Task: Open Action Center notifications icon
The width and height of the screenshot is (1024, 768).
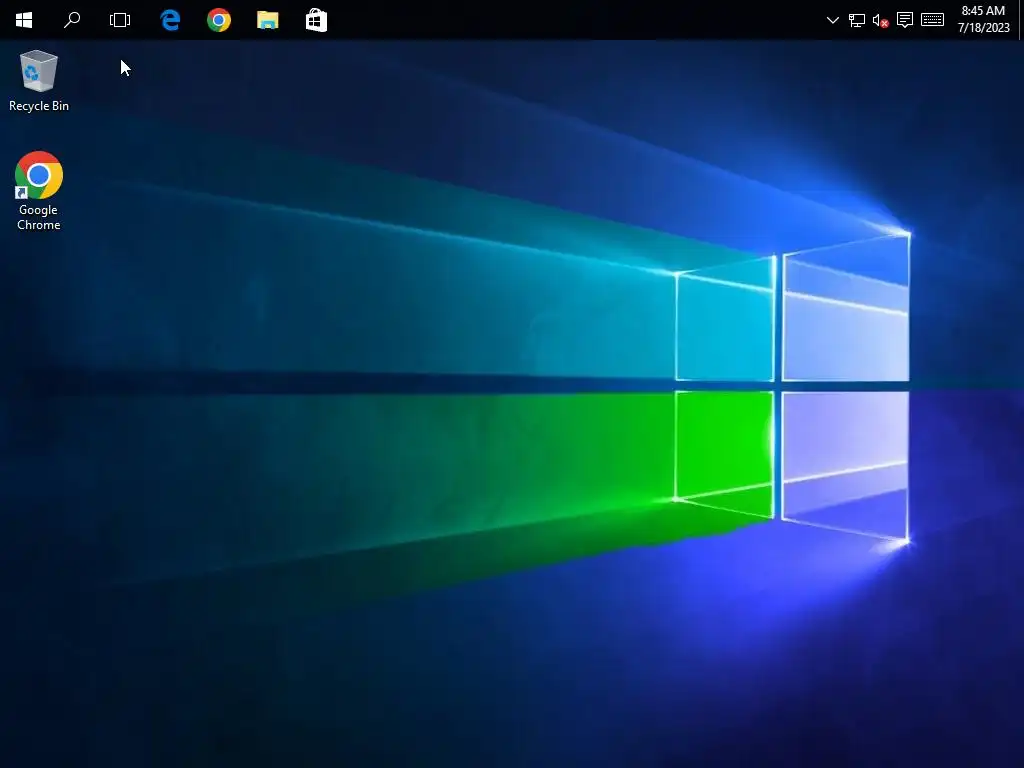Action: point(904,20)
